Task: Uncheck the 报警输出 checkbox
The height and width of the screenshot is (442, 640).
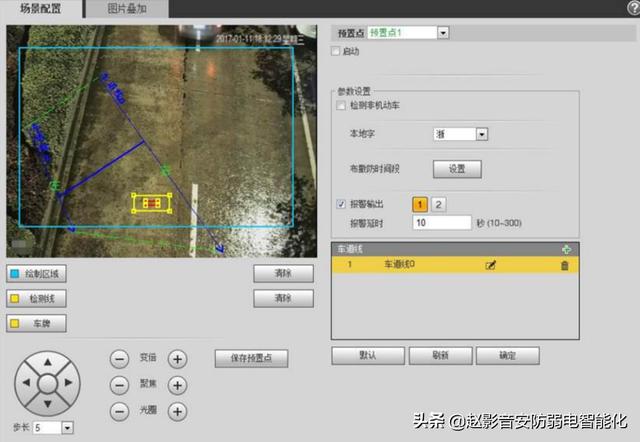Action: pos(341,204)
